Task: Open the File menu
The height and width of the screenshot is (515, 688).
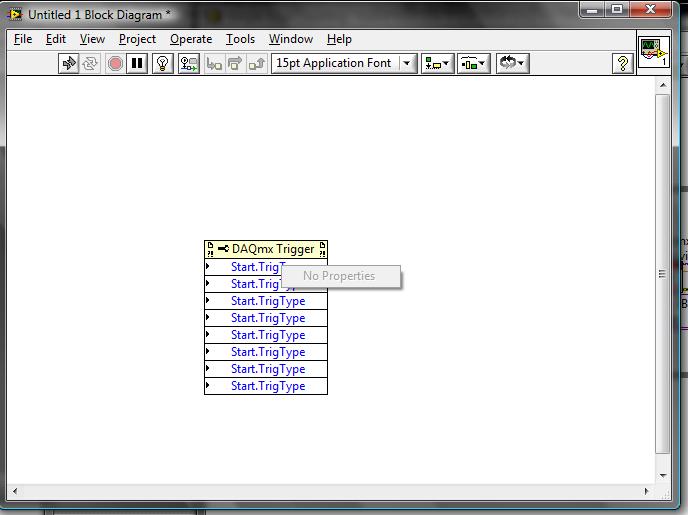Action: pyautogui.click(x=23, y=39)
